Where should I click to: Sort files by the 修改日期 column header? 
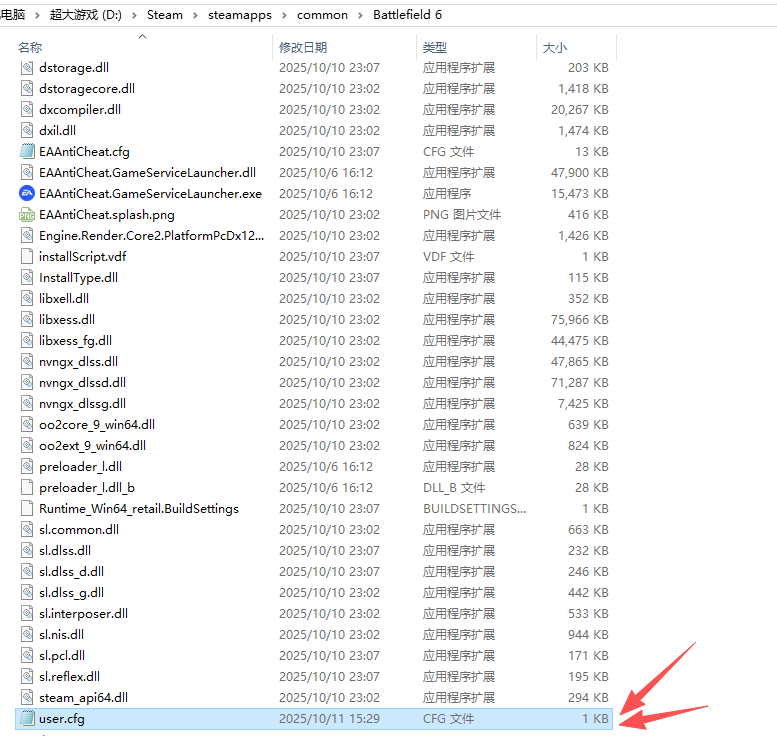(303, 47)
